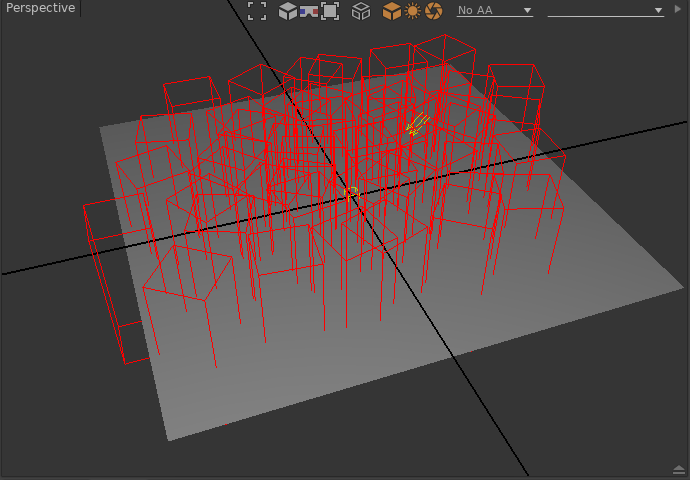The image size is (690, 480).
Task: Open the blank dropdown beside No AA
Action: tap(605, 10)
